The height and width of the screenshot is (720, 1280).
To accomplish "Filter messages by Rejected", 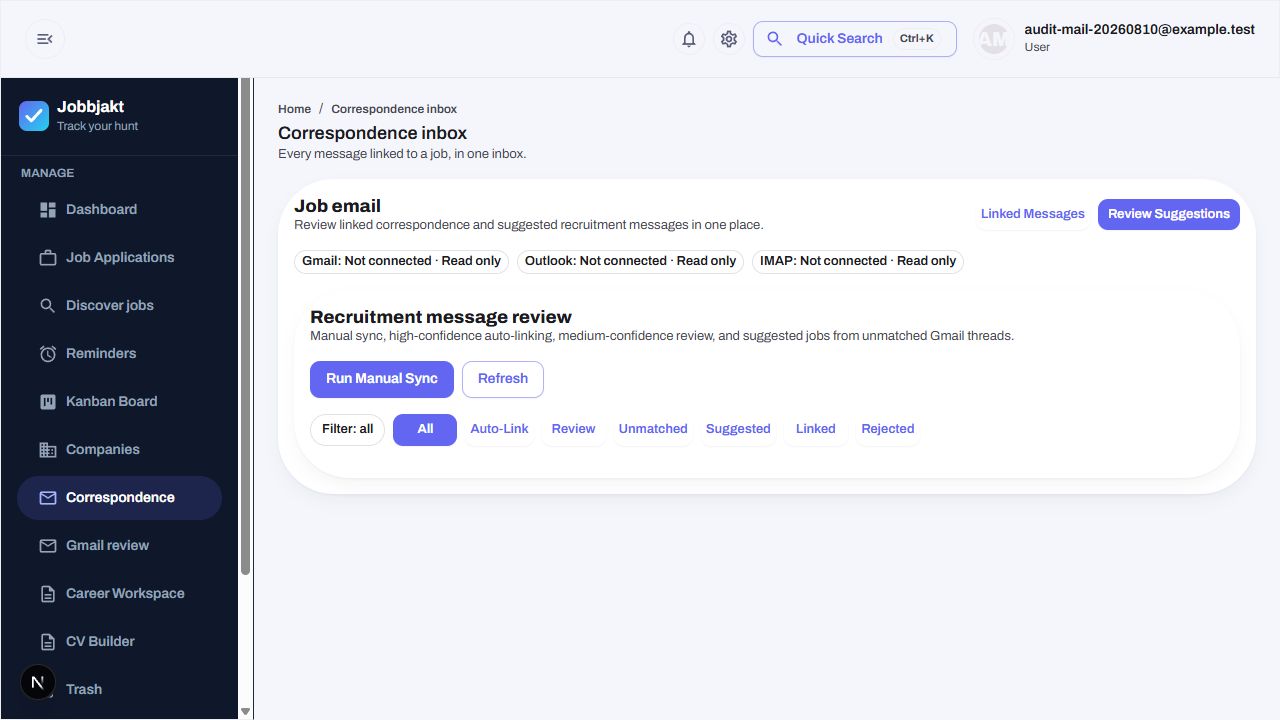I will pos(888,429).
